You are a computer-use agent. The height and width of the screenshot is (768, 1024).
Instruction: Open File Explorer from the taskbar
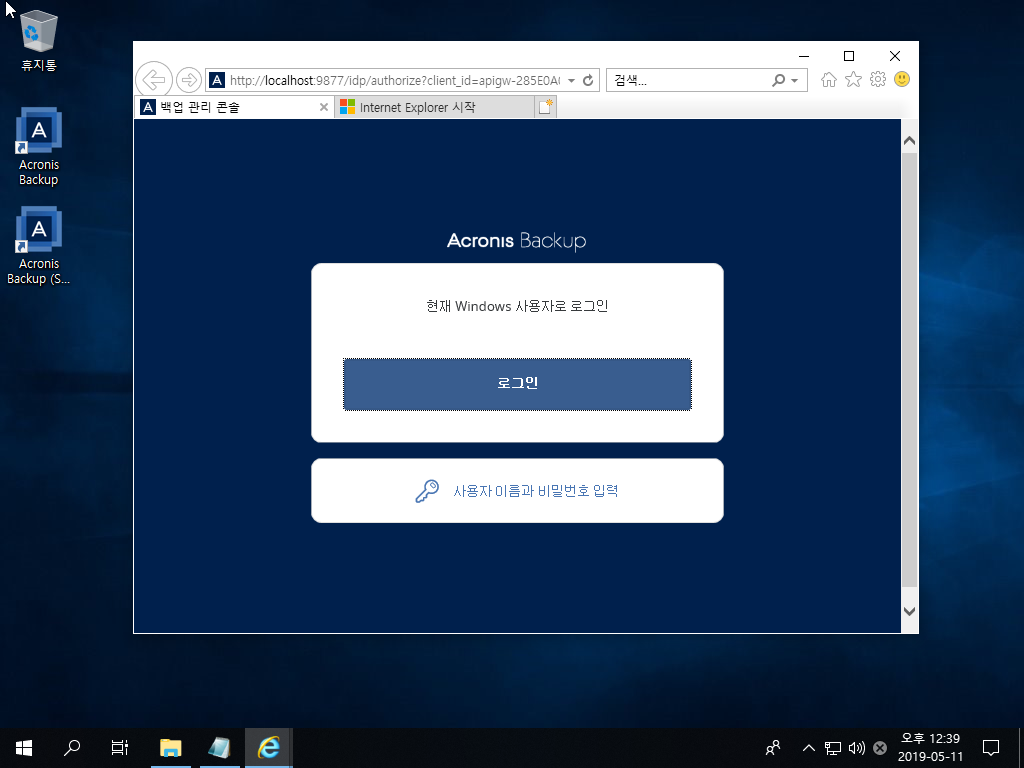pyautogui.click(x=170, y=748)
